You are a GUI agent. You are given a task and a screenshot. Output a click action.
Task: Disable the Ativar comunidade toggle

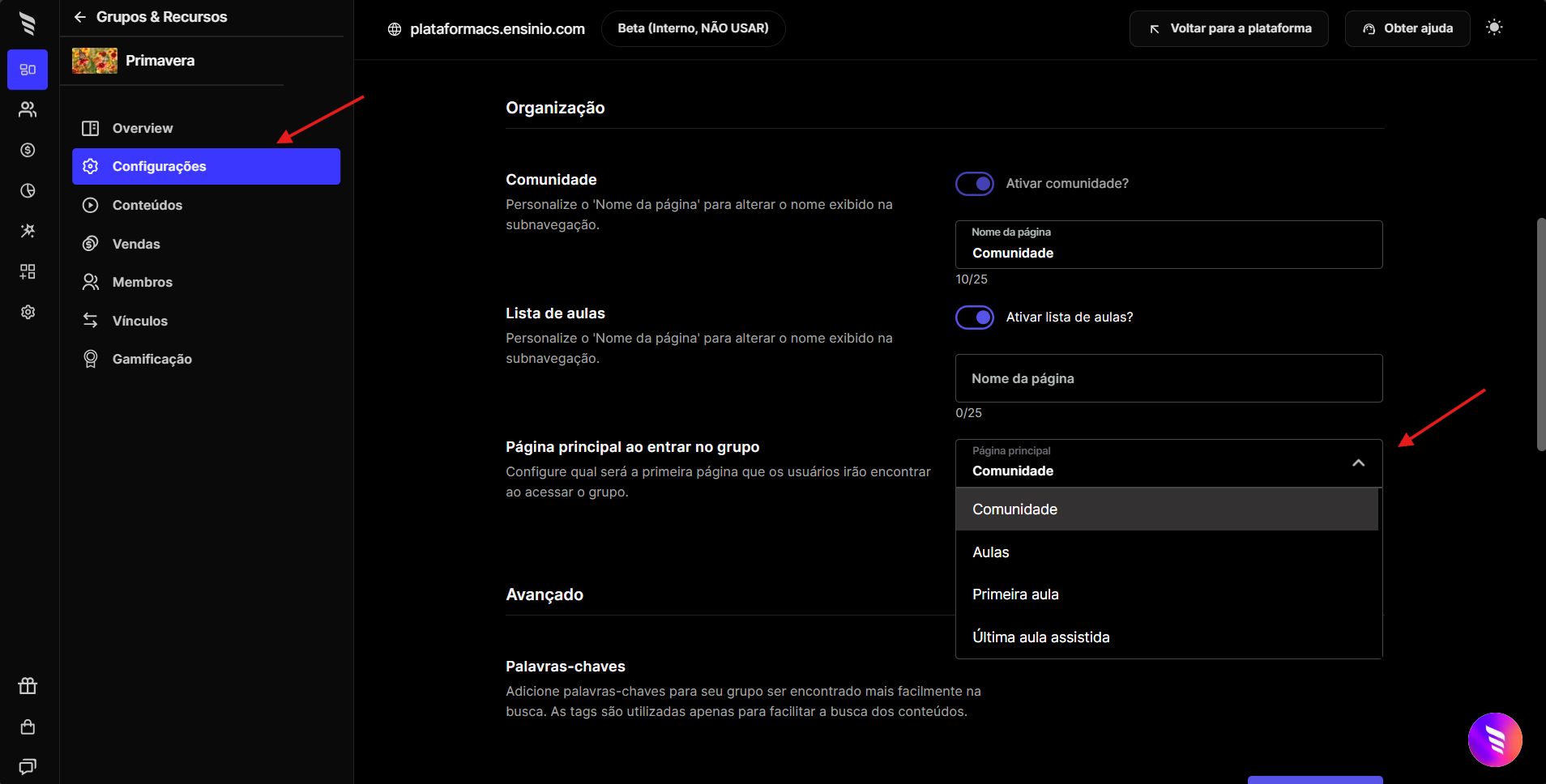pyautogui.click(x=975, y=184)
